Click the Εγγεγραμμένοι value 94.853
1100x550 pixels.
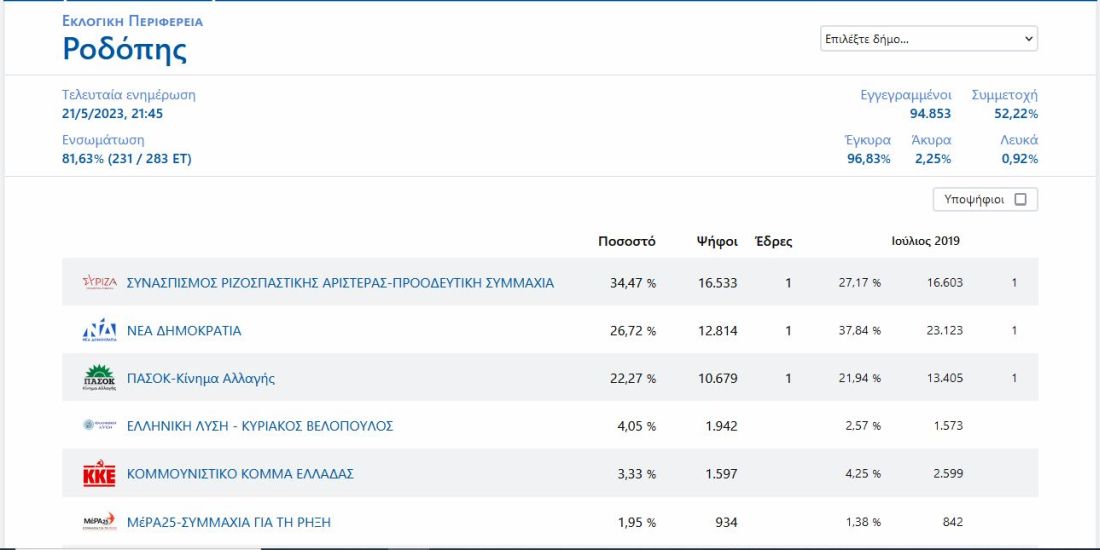pyautogui.click(x=931, y=114)
